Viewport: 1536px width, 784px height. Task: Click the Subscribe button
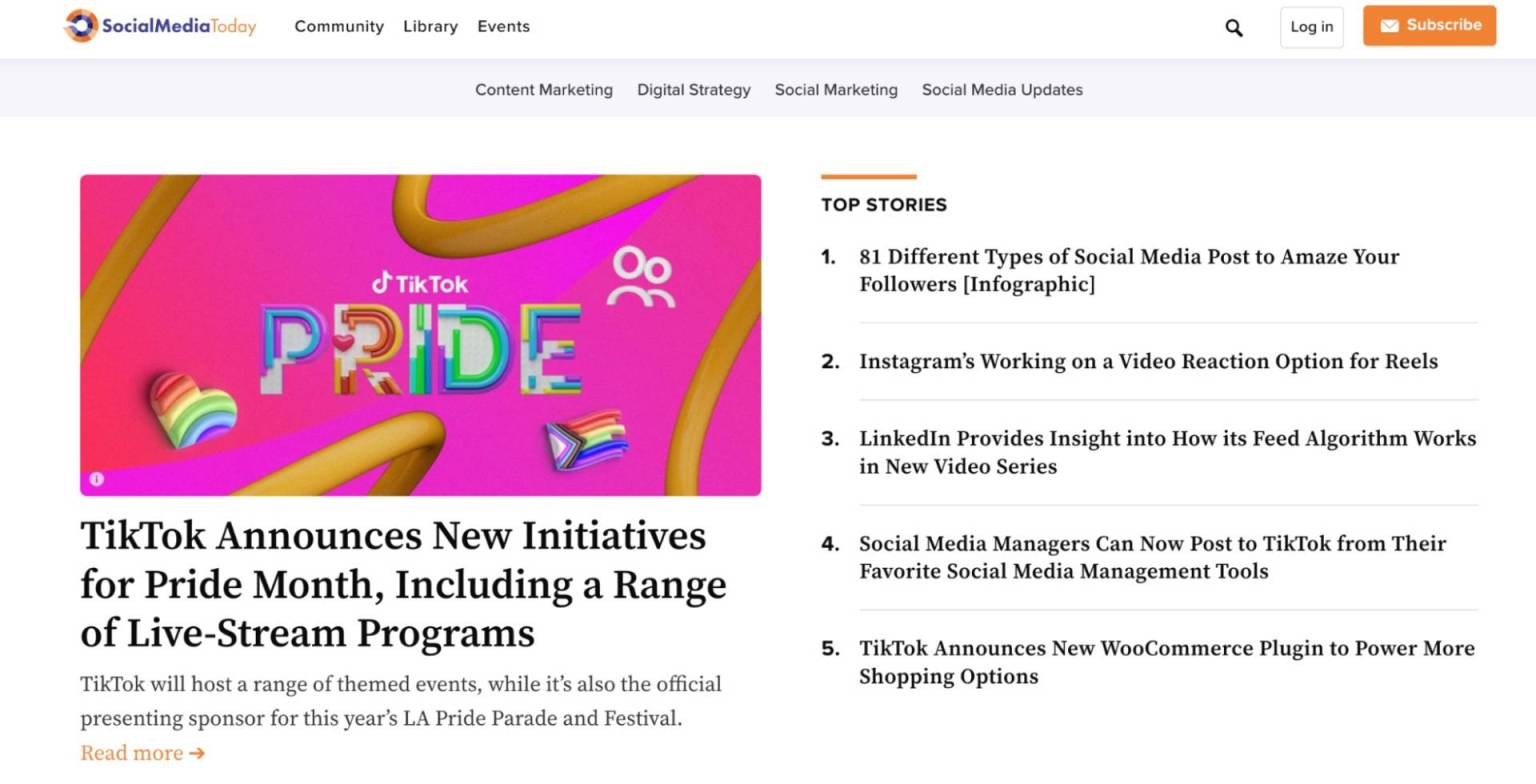1429,26
